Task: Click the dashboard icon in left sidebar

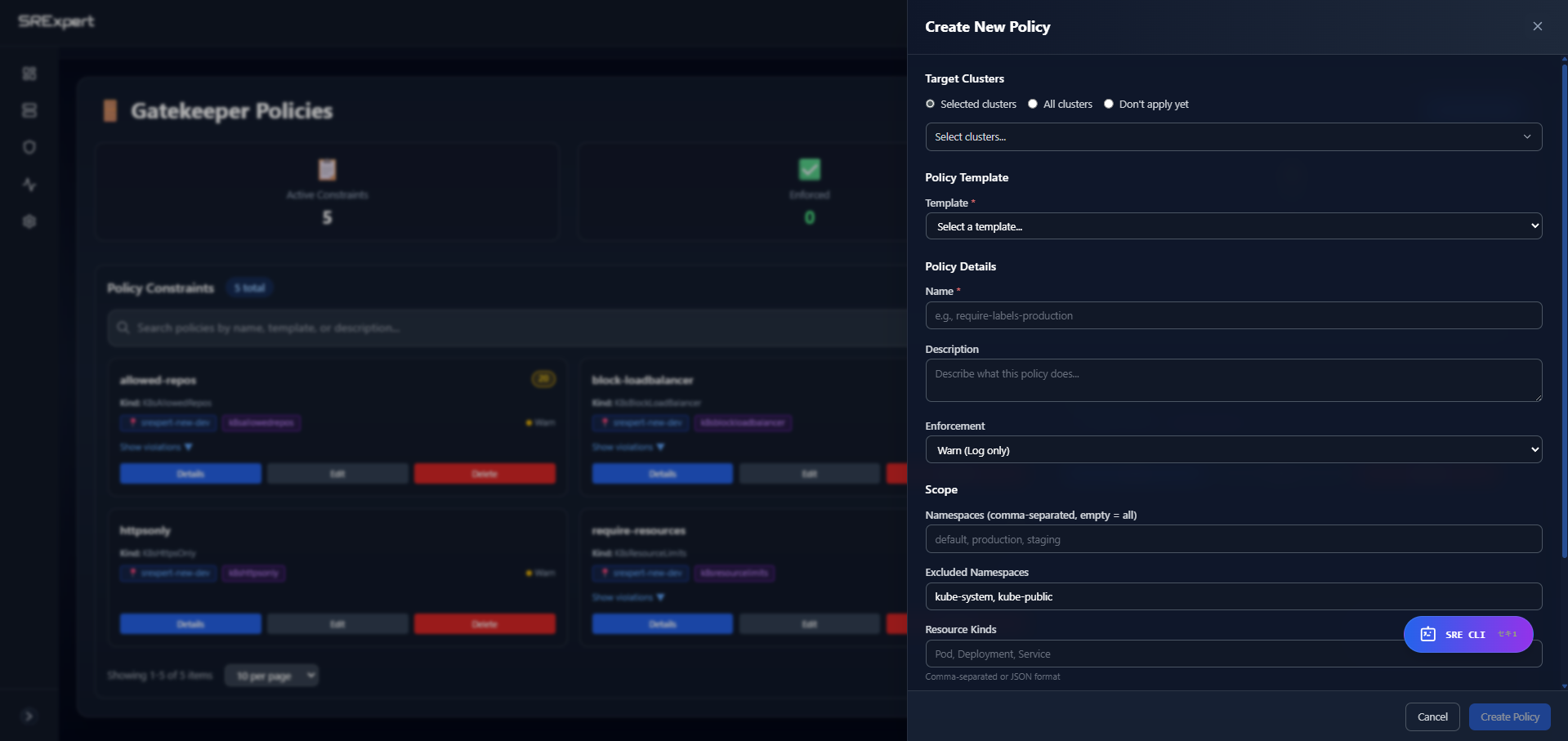Action: (29, 74)
